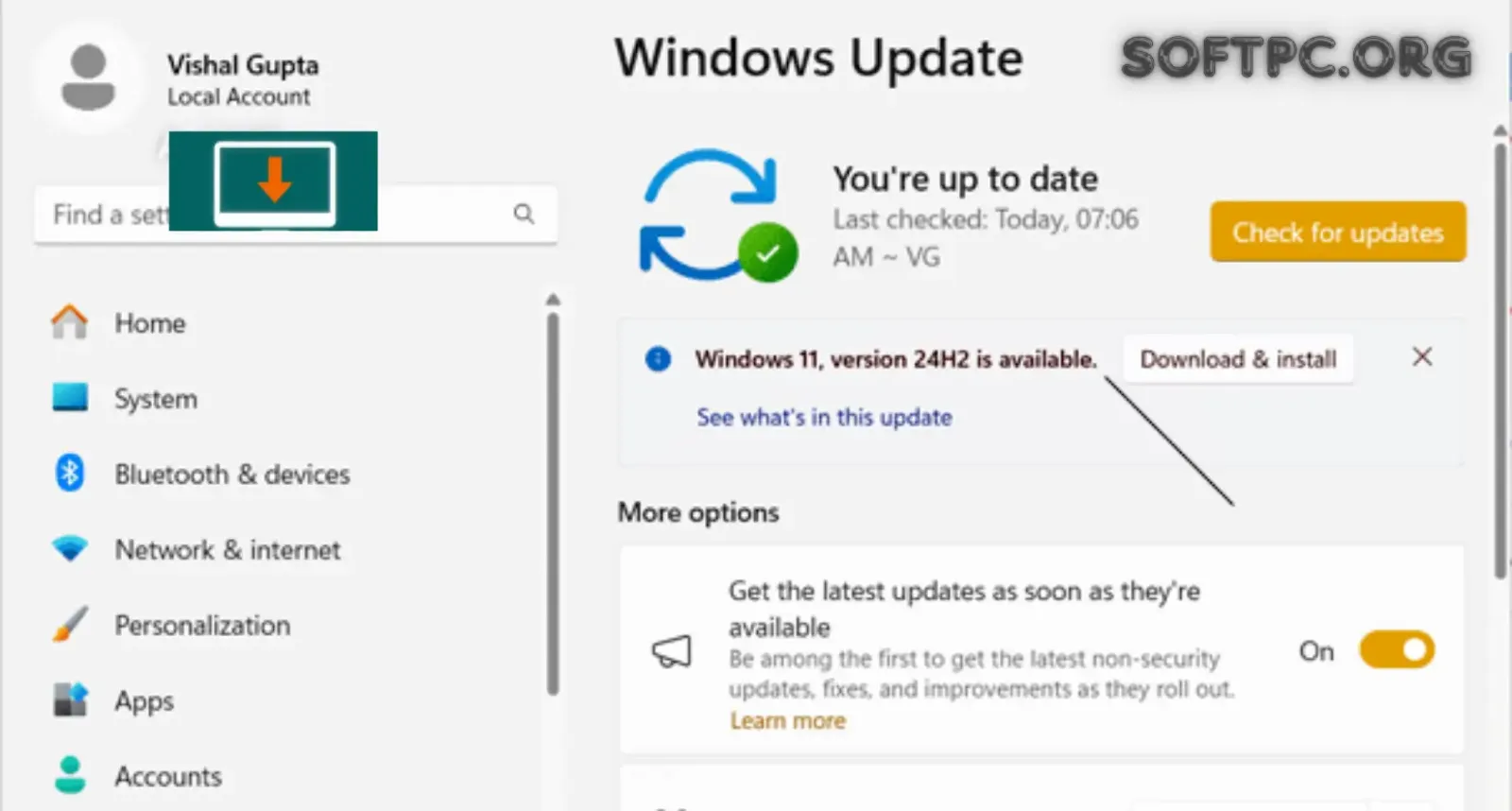Turn off the get latest updates toggle
Viewport: 1512px width, 811px height.
tap(1397, 650)
